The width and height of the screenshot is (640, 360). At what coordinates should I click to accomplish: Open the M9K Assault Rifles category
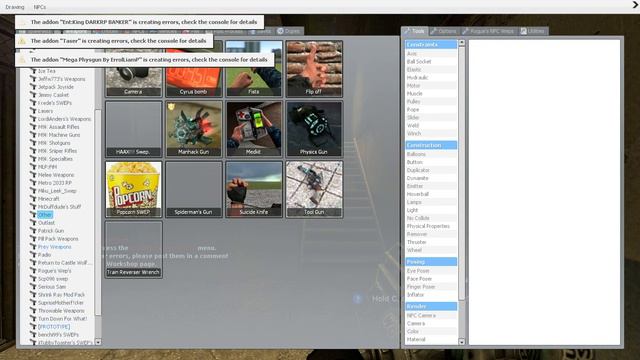pos(58,127)
